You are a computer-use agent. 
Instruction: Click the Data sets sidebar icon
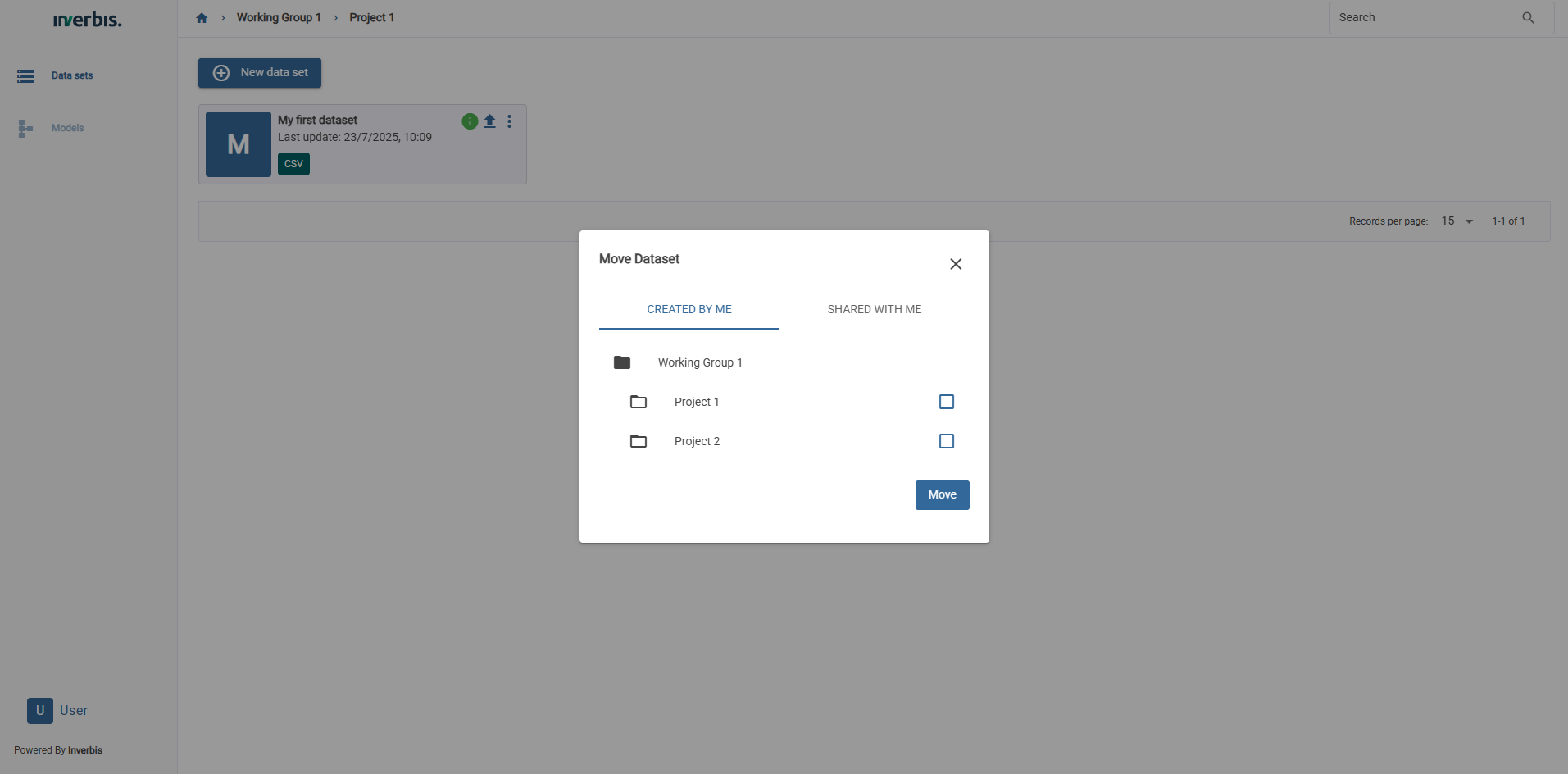click(25, 76)
